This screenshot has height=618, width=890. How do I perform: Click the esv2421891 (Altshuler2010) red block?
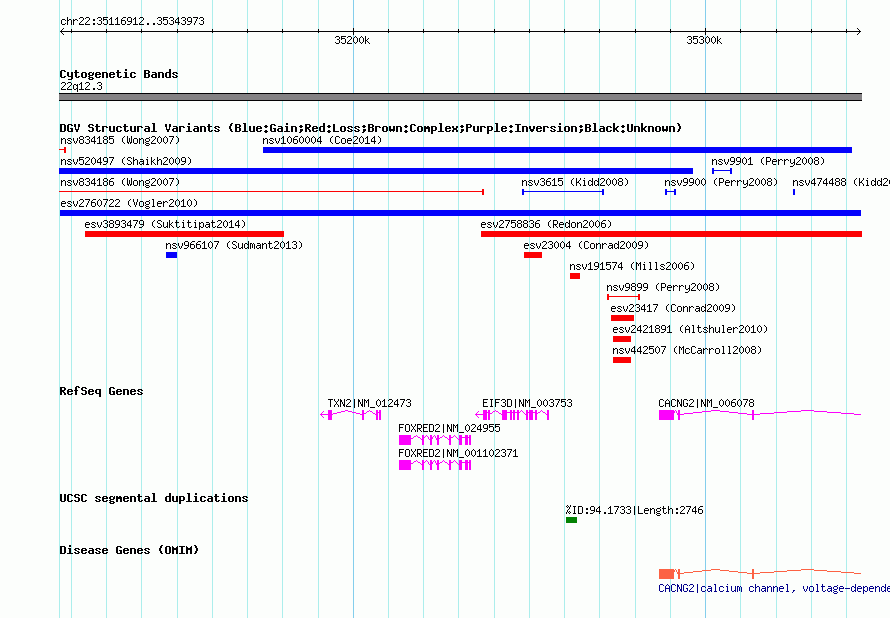point(622,339)
